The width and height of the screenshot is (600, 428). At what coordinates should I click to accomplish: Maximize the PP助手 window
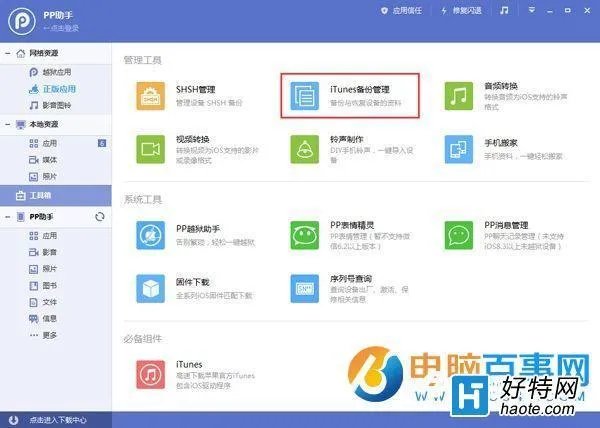(x=567, y=10)
